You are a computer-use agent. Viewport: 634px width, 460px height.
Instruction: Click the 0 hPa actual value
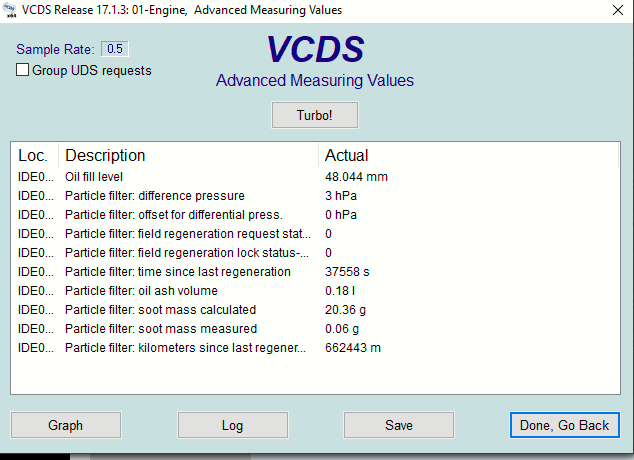point(341,215)
